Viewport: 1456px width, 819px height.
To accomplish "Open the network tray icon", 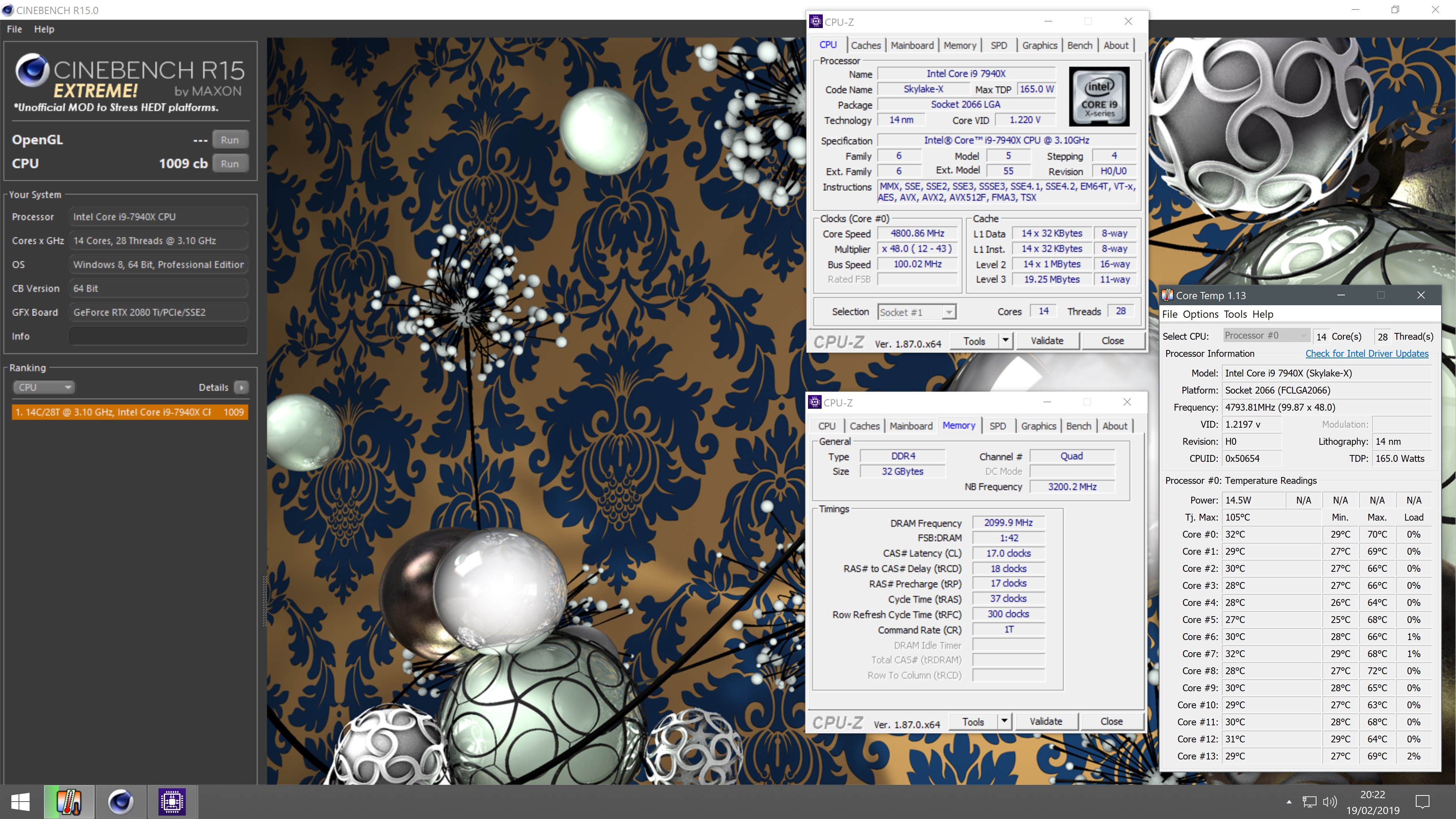I will (1309, 802).
